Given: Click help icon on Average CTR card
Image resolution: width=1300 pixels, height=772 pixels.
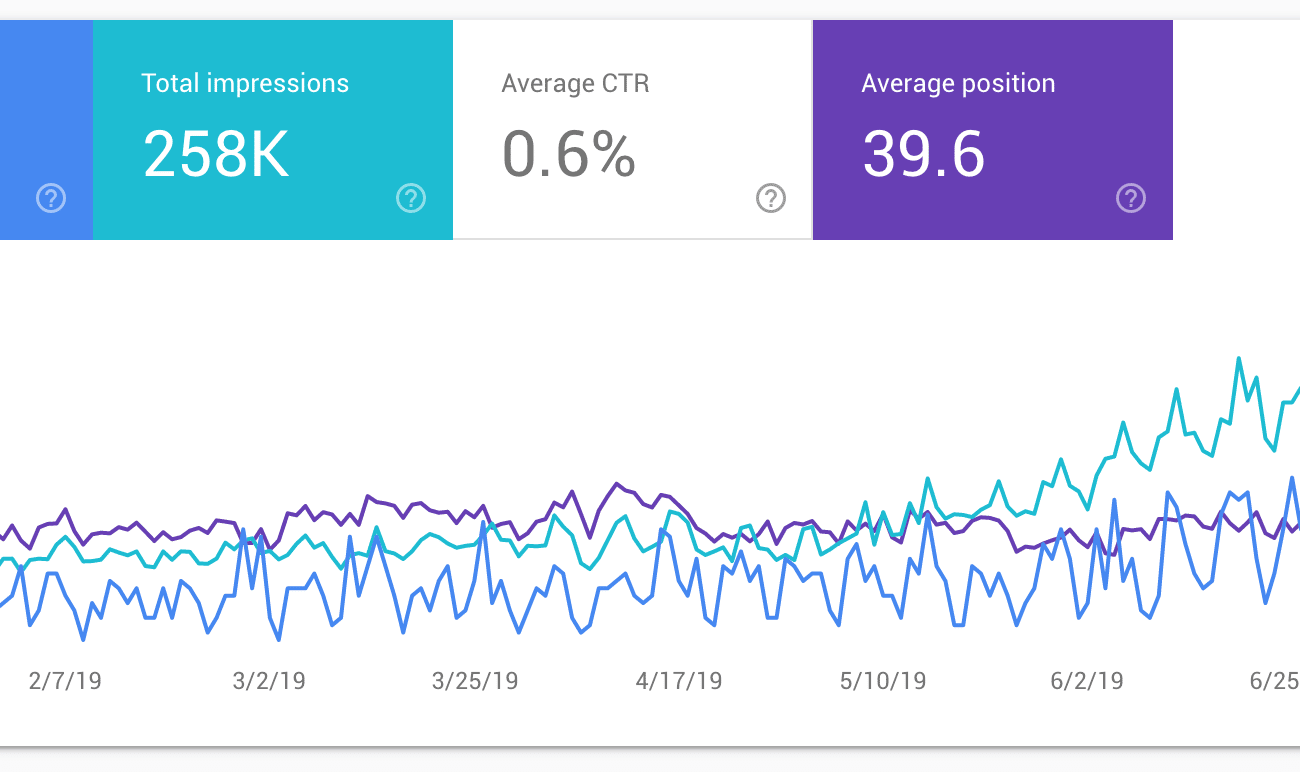Looking at the screenshot, I should point(770,198).
